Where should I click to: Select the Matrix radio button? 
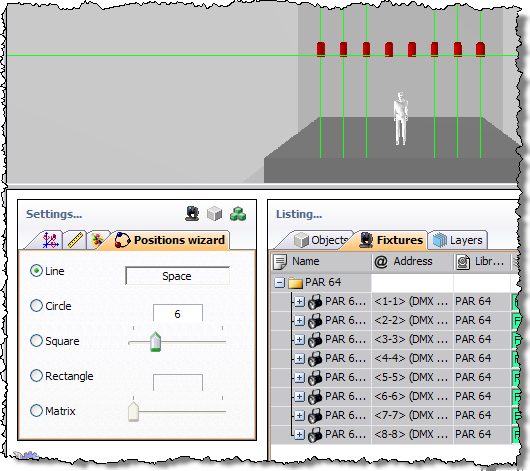pyautogui.click(x=36, y=410)
